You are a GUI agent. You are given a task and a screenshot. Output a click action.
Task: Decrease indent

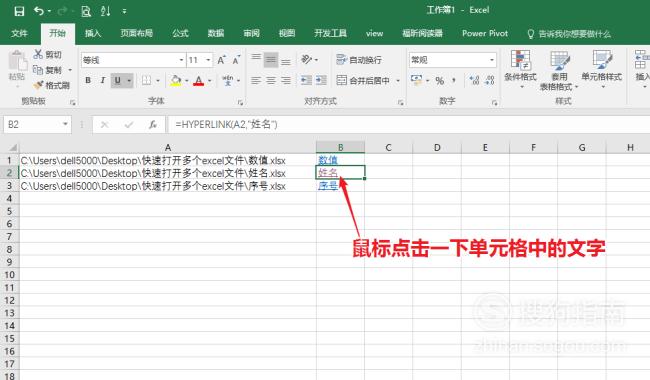306,80
